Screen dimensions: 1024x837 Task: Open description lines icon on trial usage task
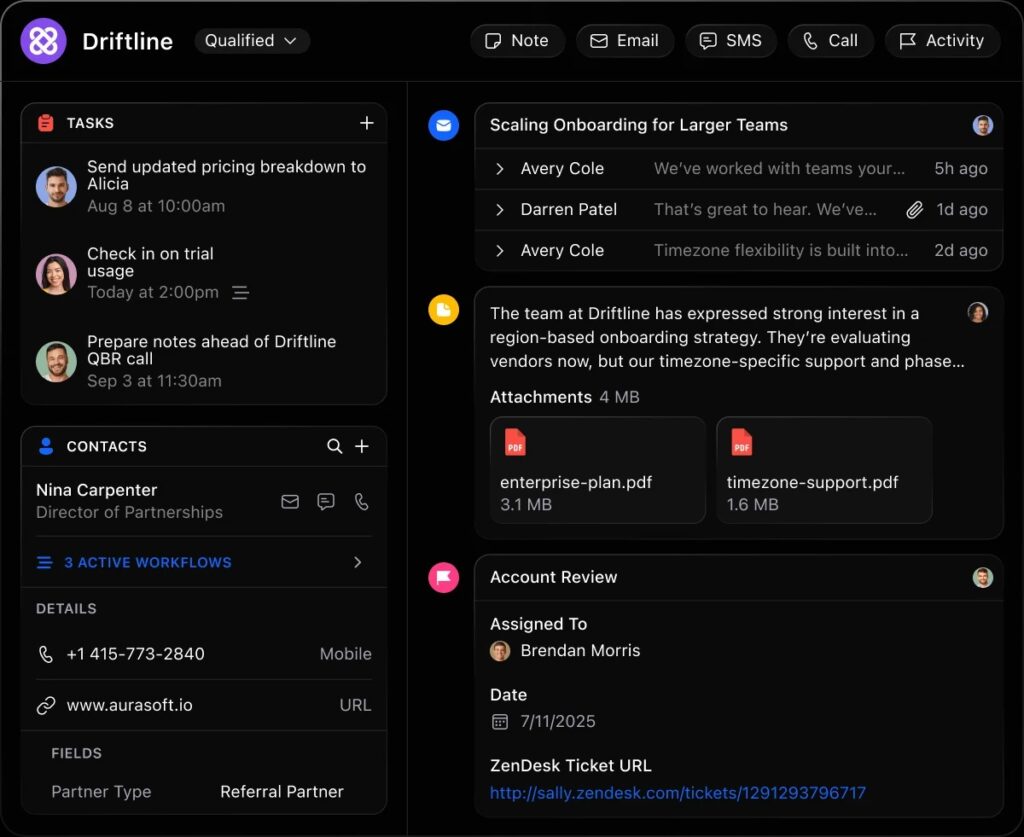point(240,292)
